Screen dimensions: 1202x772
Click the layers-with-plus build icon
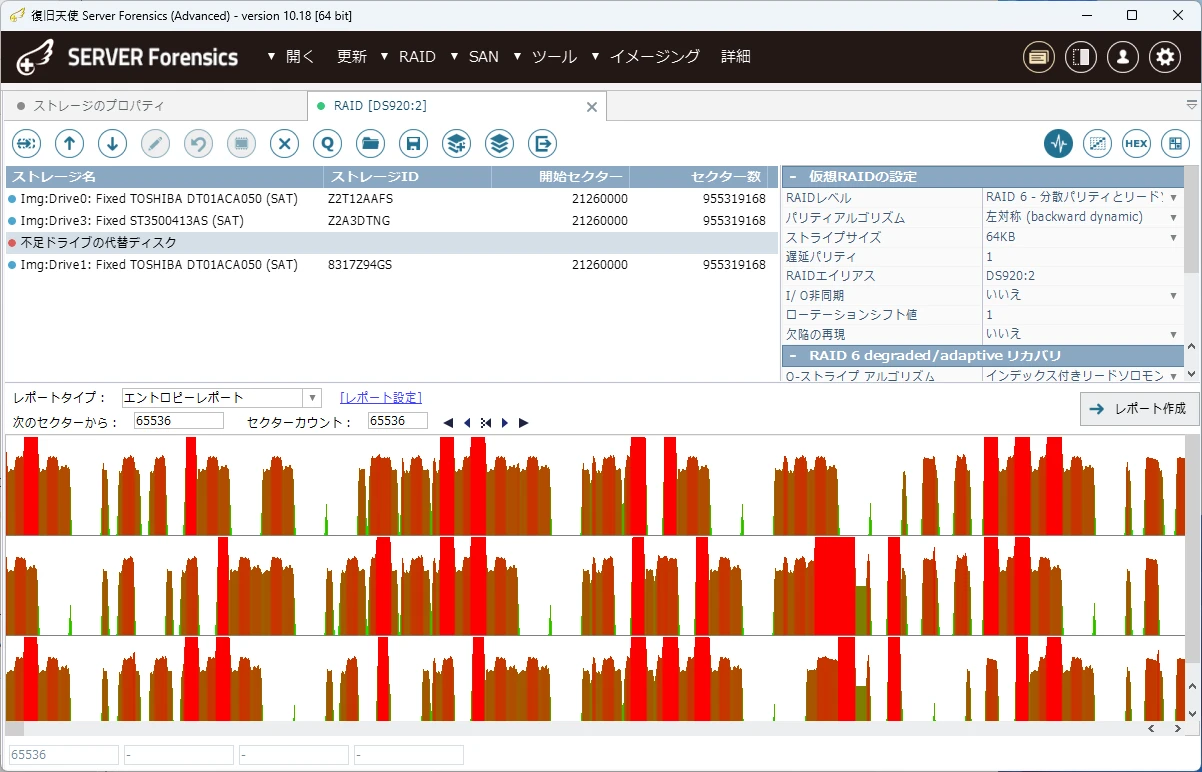(x=457, y=144)
